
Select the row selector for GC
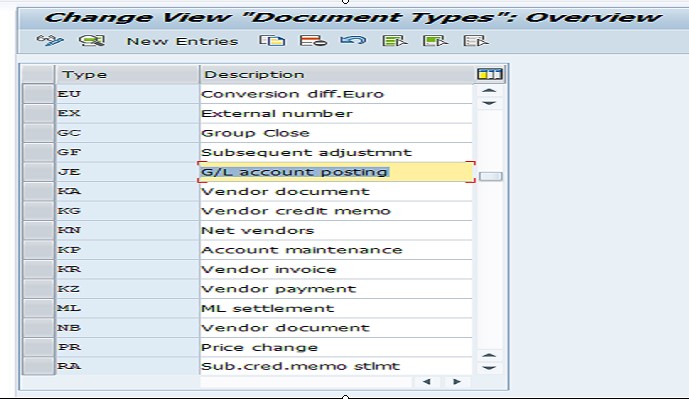[x=38, y=133]
